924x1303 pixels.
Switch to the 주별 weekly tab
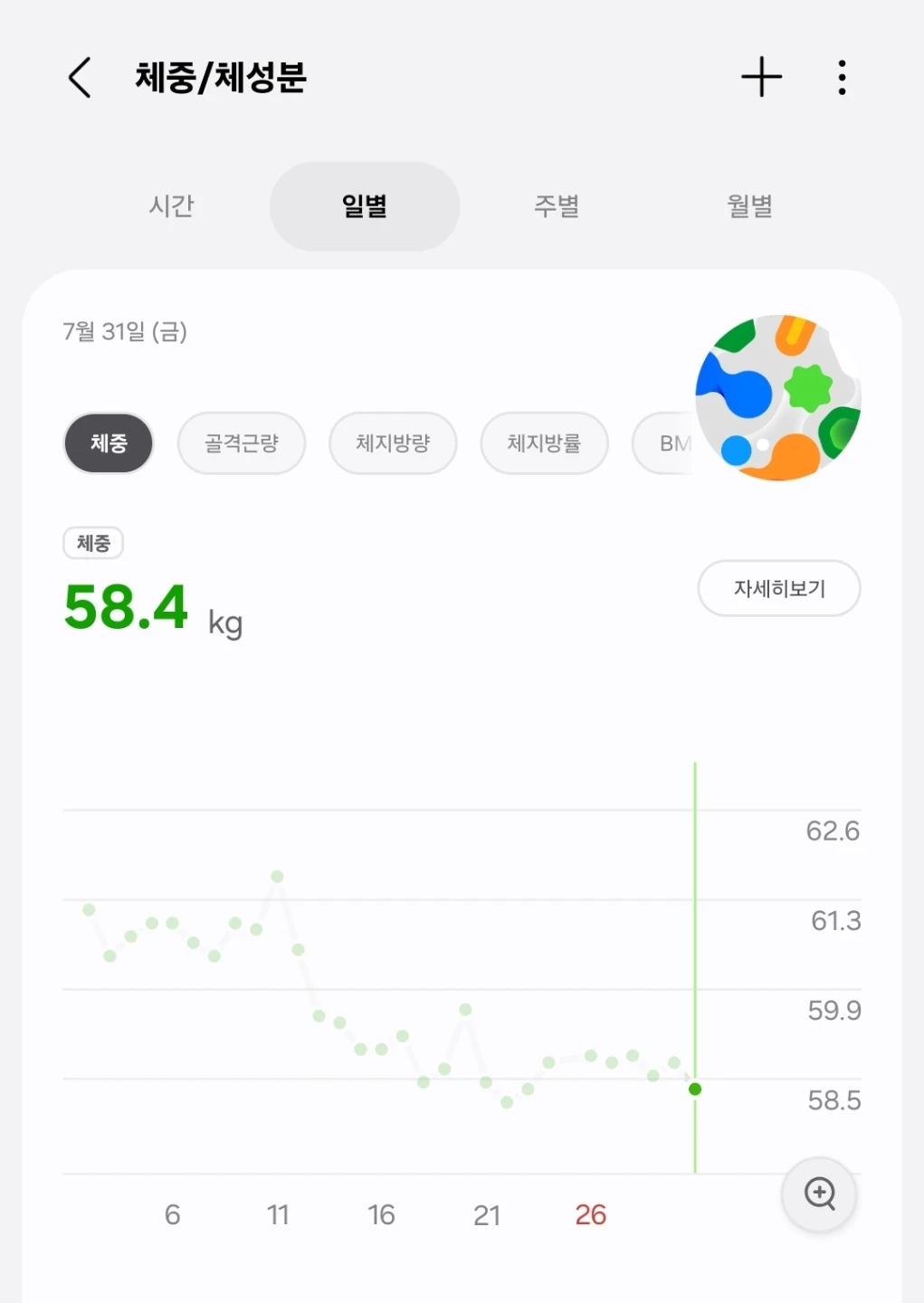[x=557, y=206]
